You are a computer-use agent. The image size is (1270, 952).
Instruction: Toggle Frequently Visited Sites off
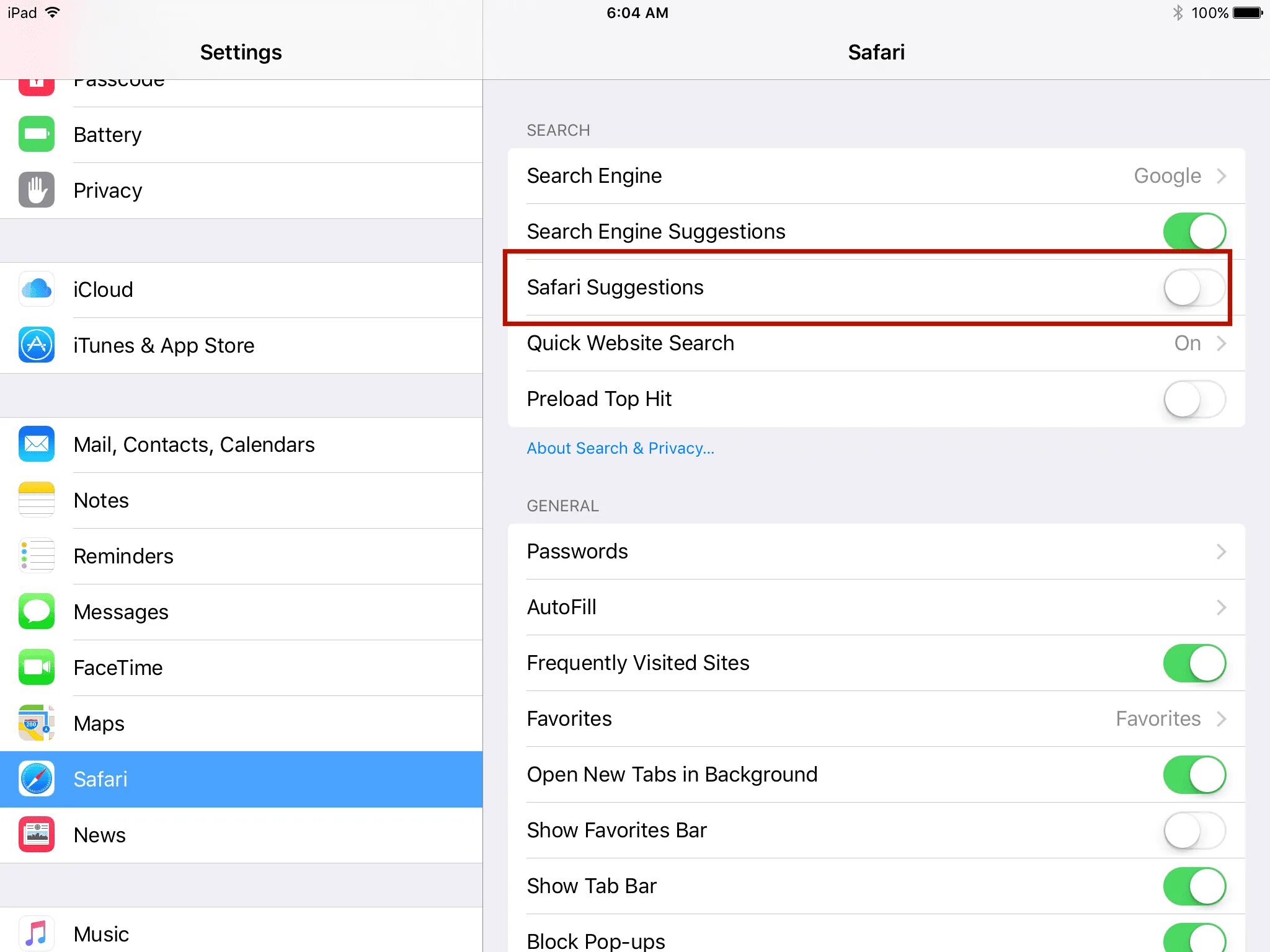1194,663
